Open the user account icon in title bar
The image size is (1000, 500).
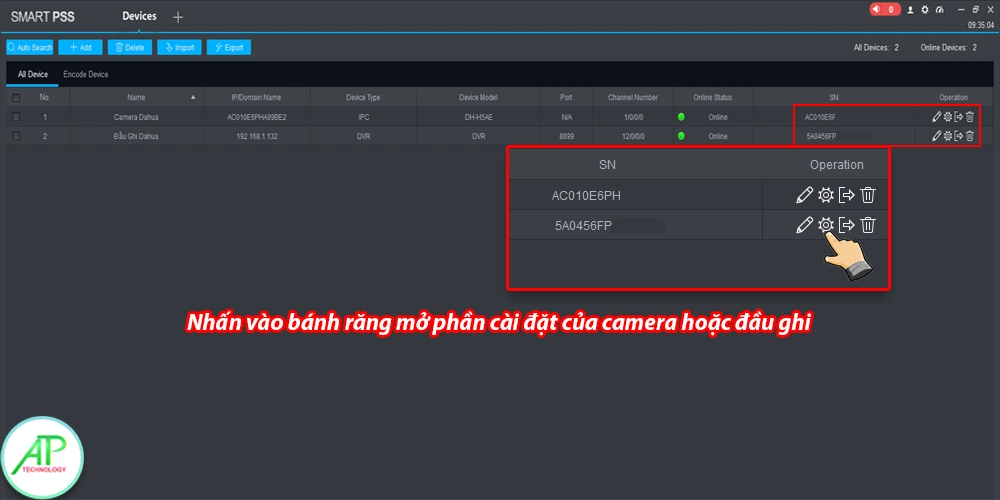click(x=911, y=10)
